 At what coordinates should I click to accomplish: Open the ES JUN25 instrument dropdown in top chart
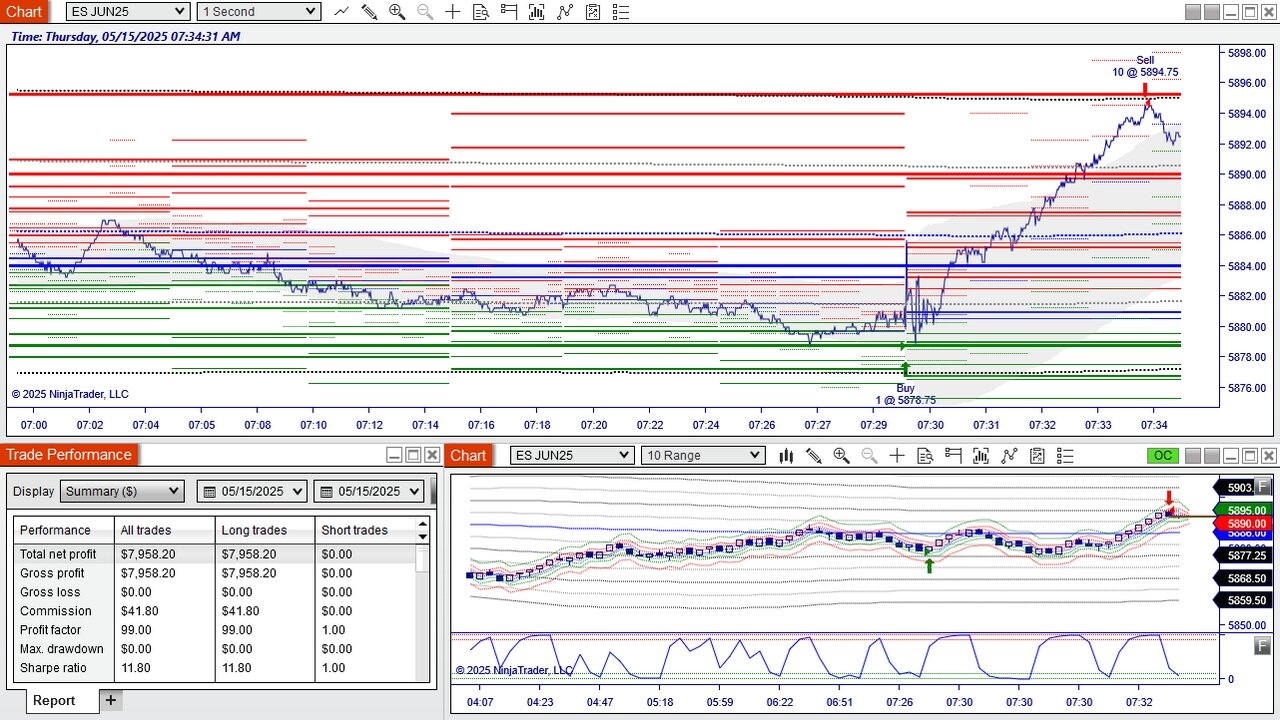coord(128,12)
